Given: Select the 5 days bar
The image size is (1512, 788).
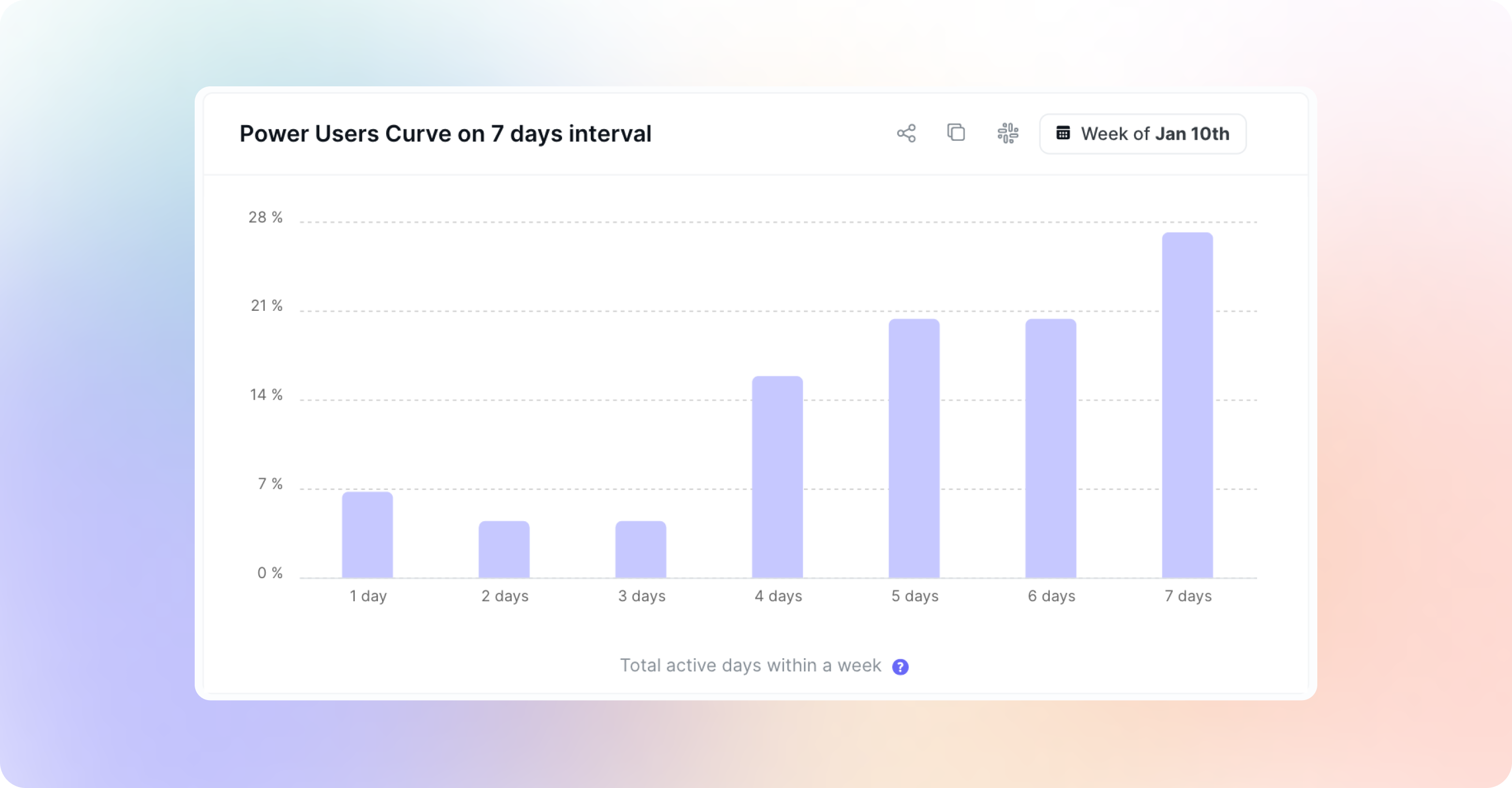Looking at the screenshot, I should coord(914,448).
